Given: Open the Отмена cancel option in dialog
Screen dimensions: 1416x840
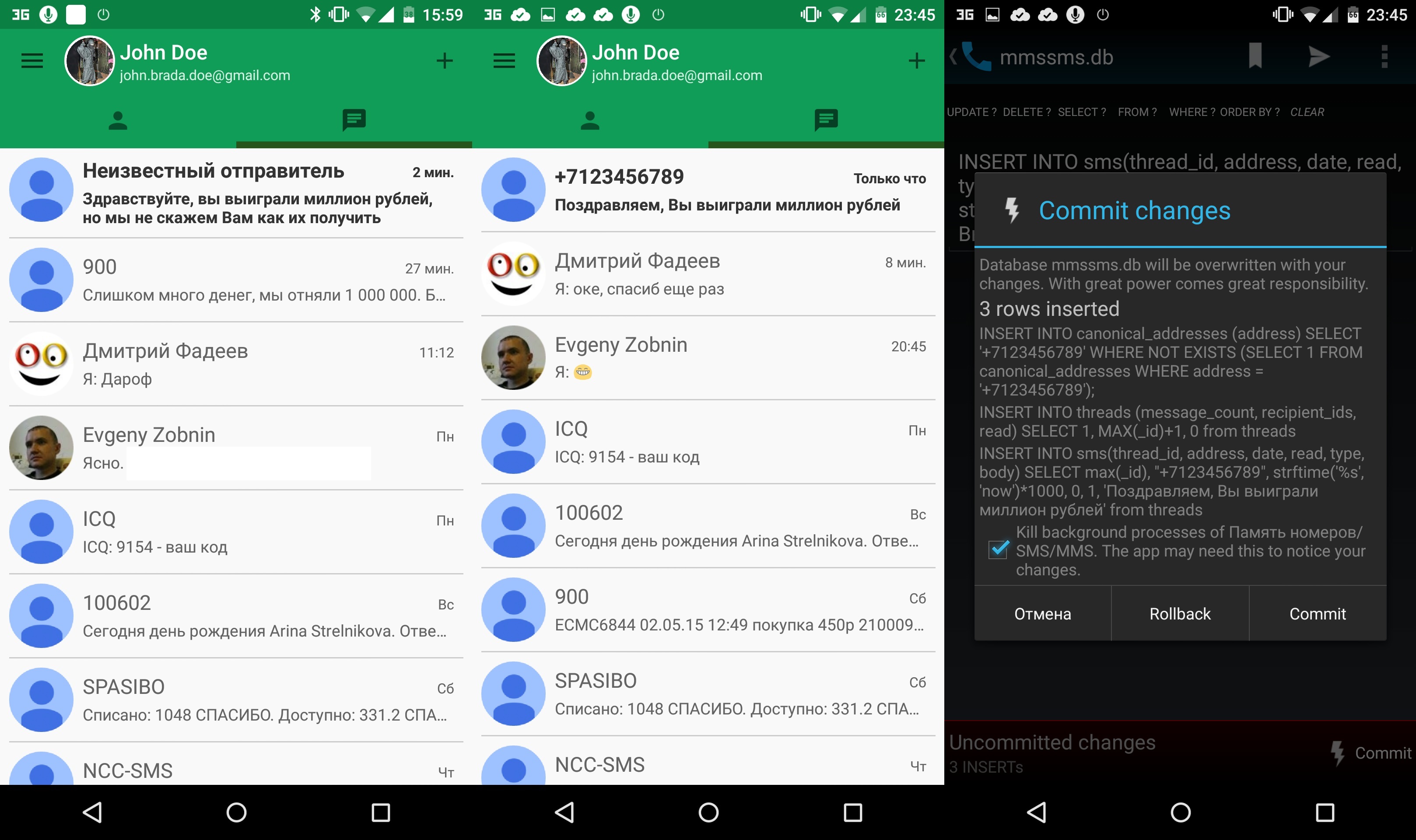Looking at the screenshot, I should [1043, 613].
